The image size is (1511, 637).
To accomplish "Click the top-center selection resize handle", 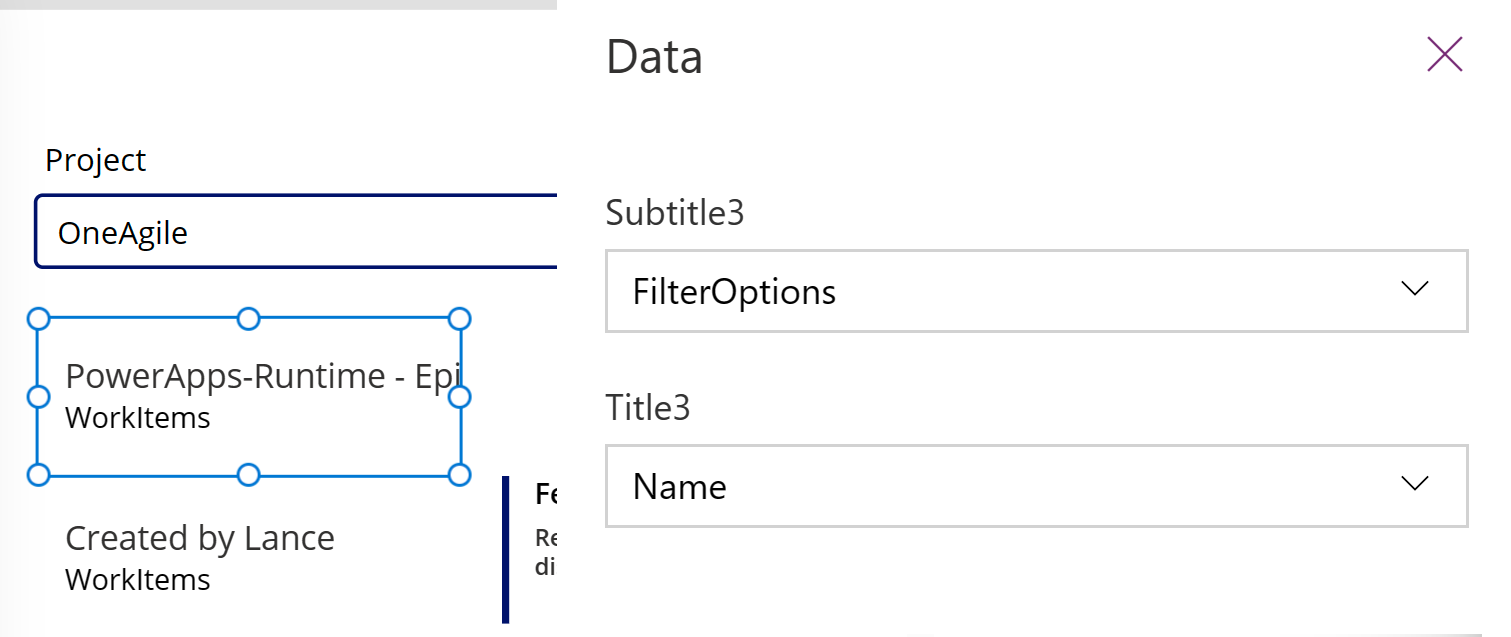I will pyautogui.click(x=249, y=319).
